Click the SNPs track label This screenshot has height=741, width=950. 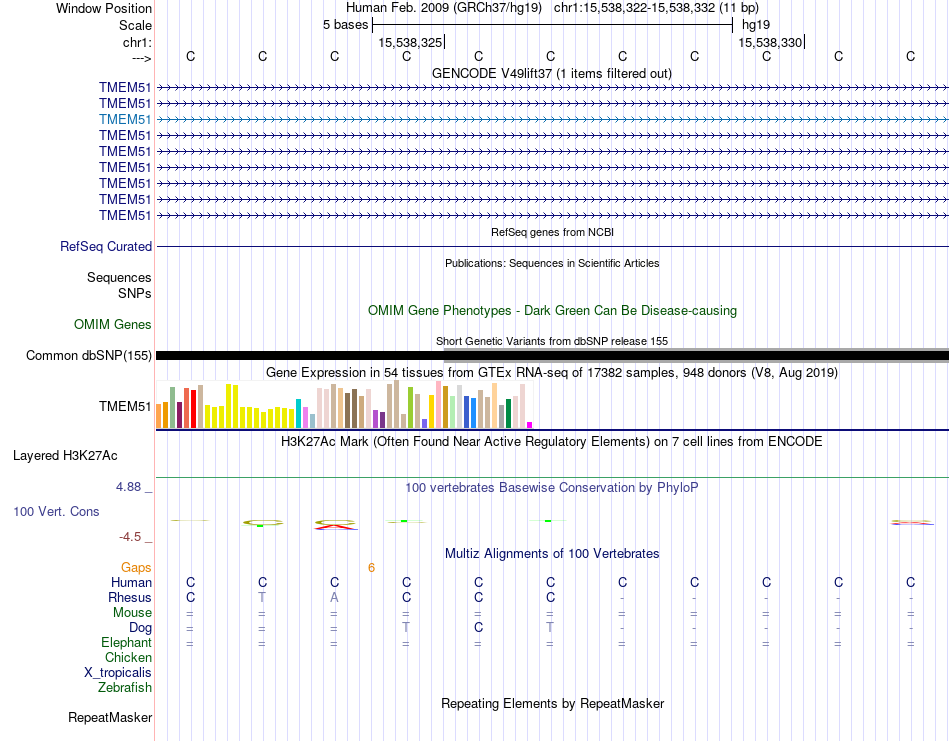[x=135, y=293]
